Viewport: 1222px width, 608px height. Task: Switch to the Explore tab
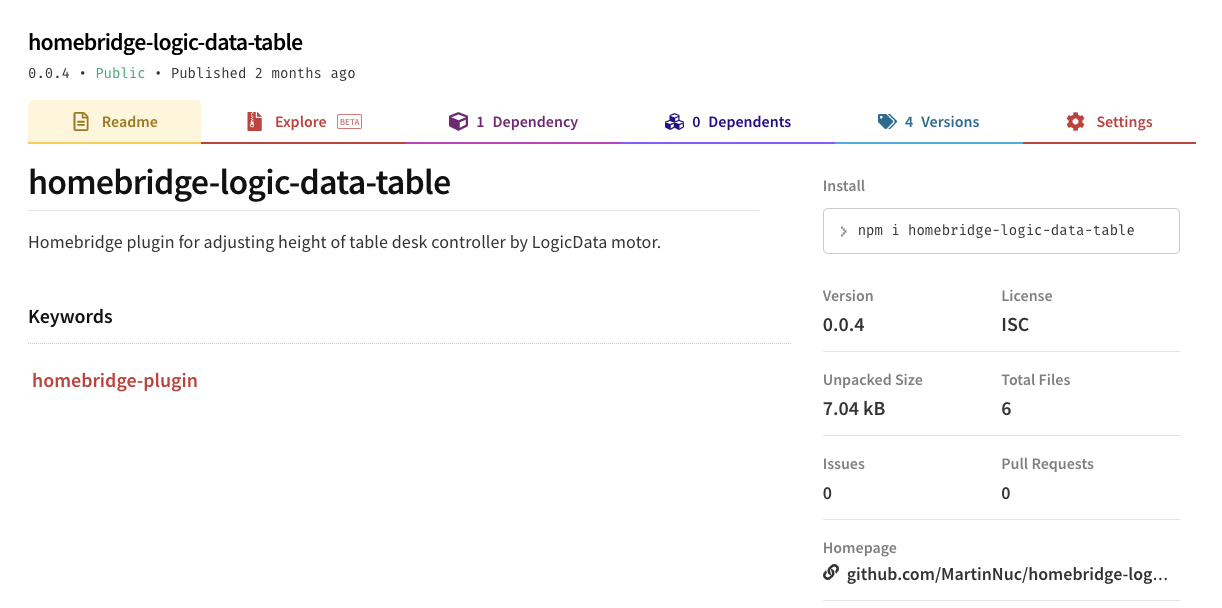click(303, 122)
